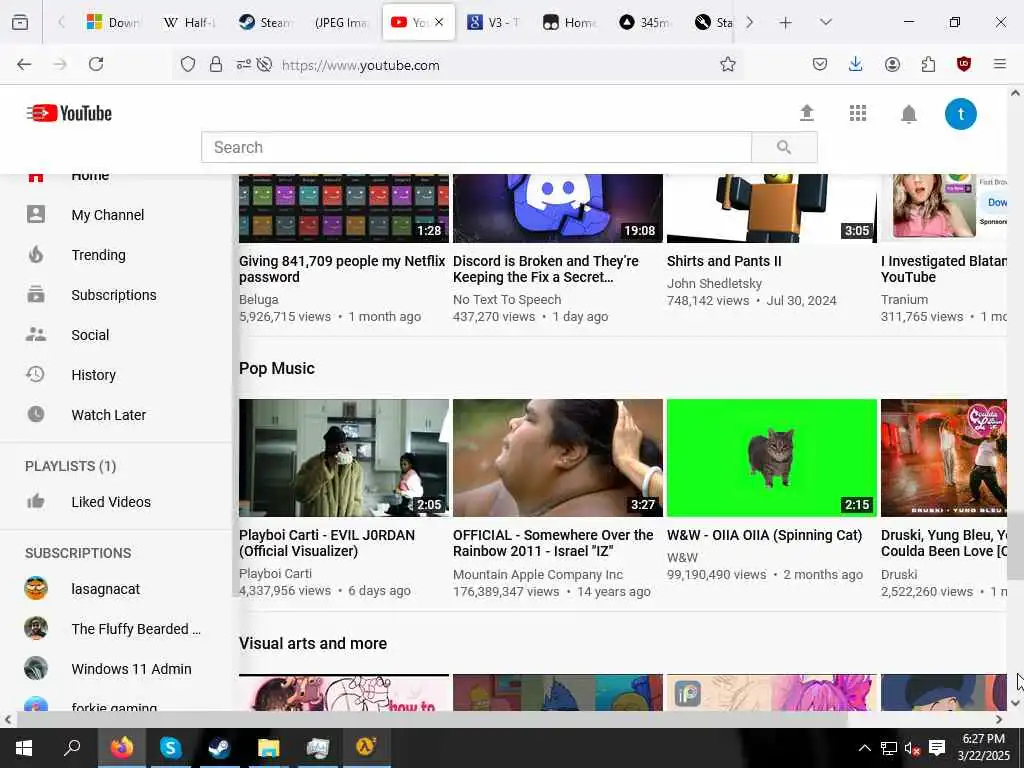Click the search magnifier button
This screenshot has width=1024, height=768.
(x=784, y=147)
